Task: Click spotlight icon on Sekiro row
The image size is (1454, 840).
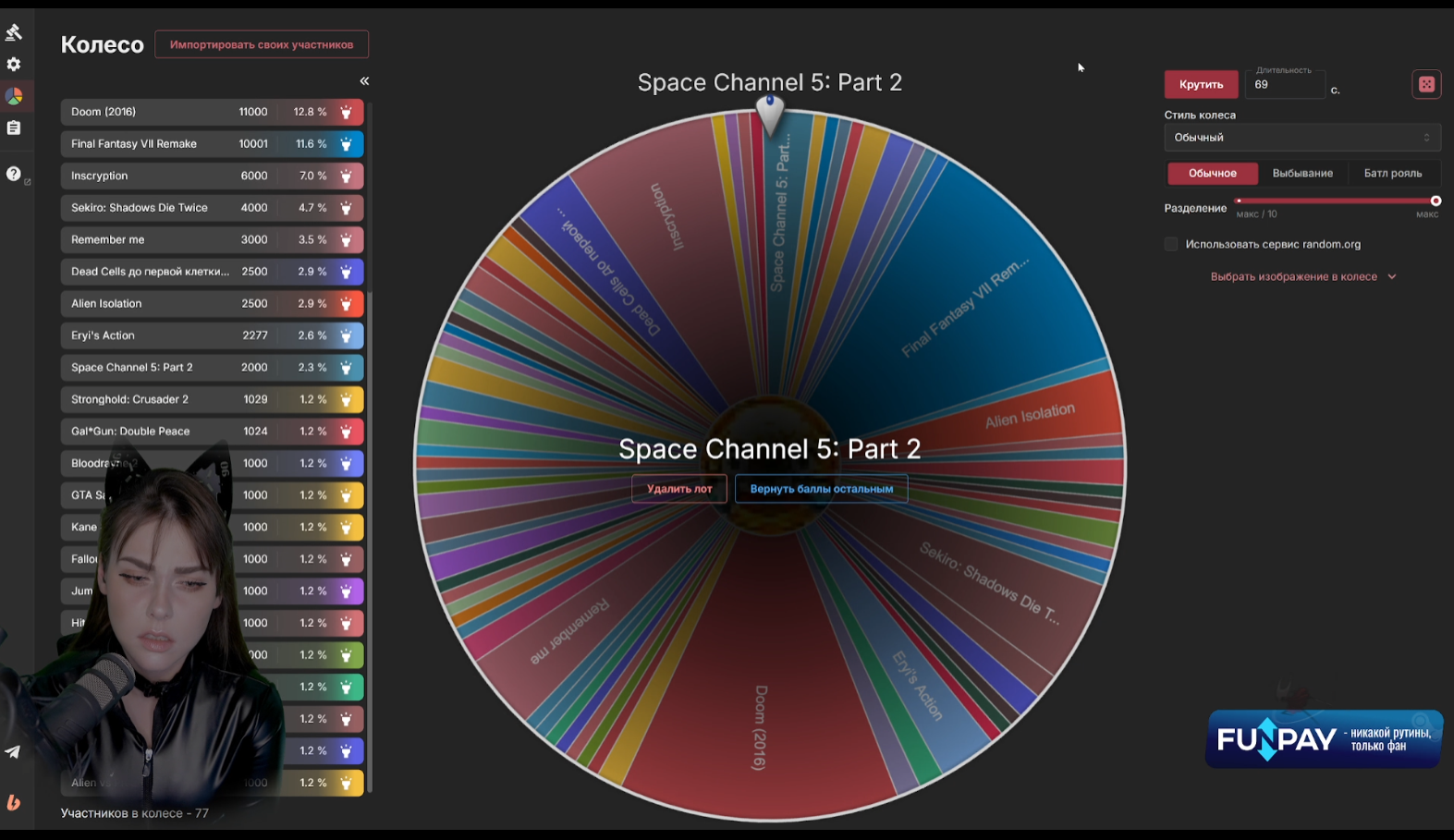Action: (x=346, y=208)
